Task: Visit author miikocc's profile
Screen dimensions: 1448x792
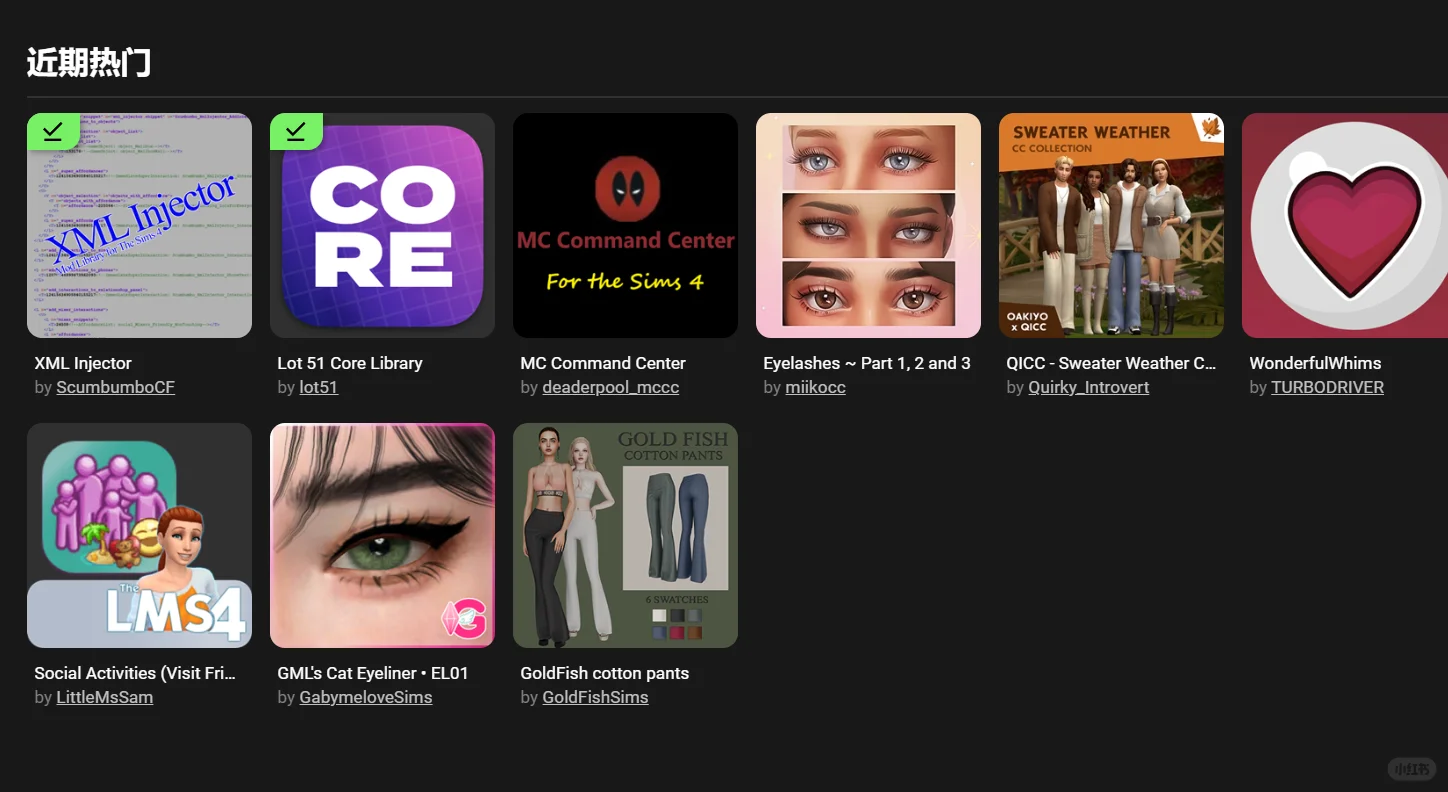Action: coord(815,387)
